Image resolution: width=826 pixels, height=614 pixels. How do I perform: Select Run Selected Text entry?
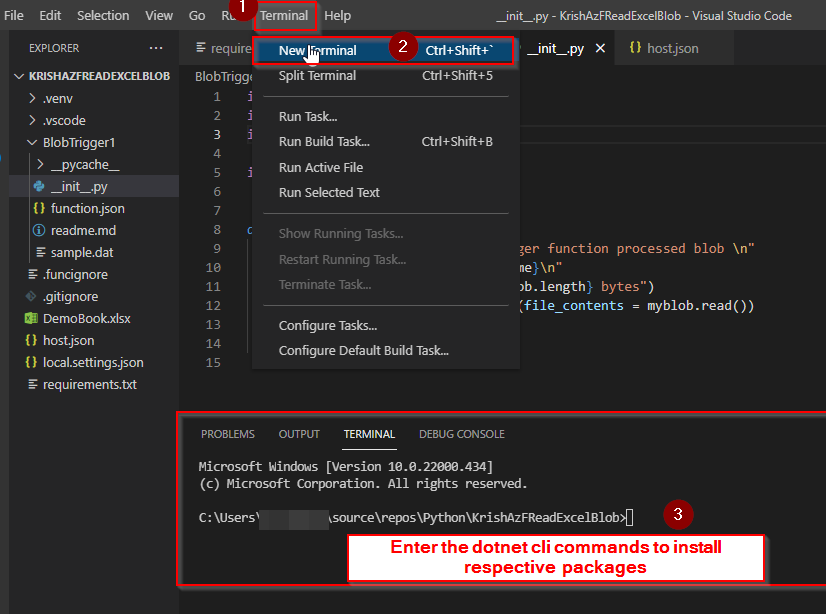pos(386,193)
